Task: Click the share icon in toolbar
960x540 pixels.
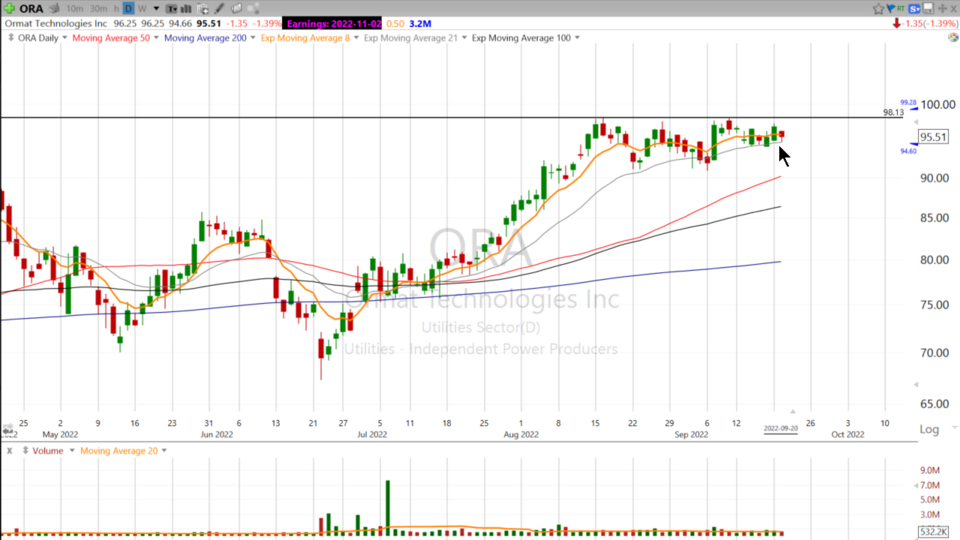Action: (x=253, y=9)
